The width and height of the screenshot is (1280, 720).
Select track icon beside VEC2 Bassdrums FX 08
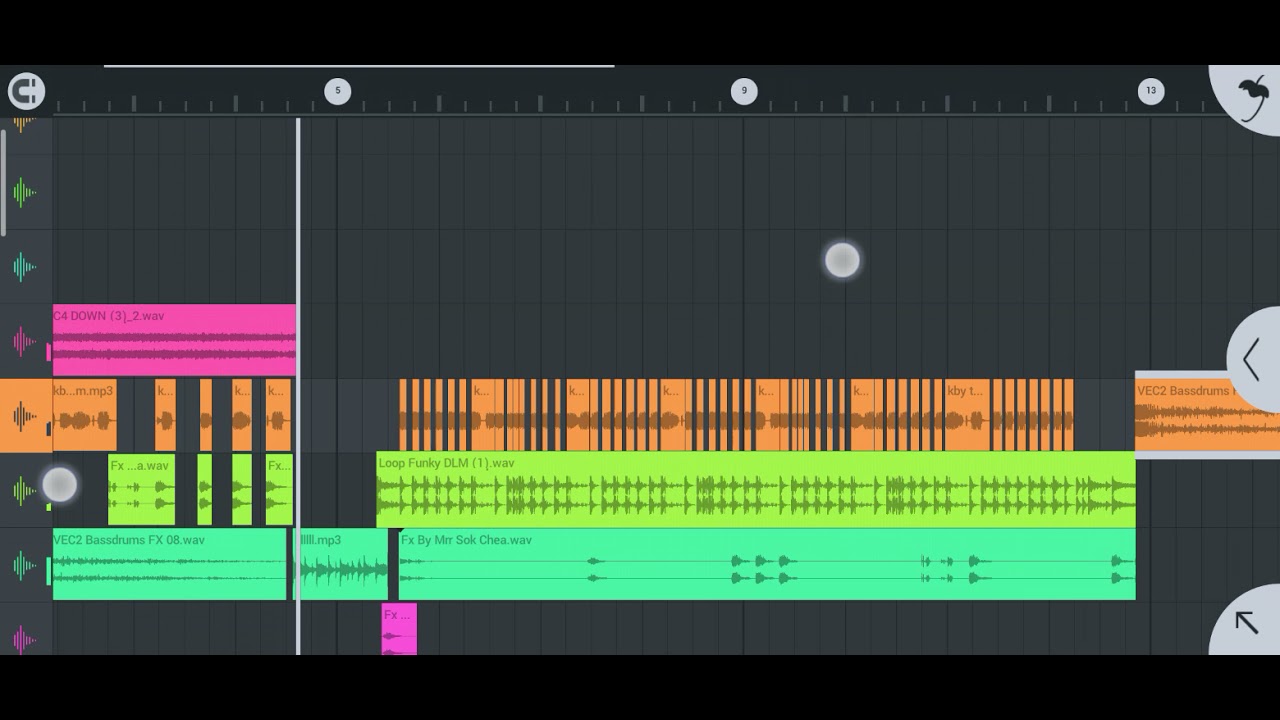click(x=25, y=566)
